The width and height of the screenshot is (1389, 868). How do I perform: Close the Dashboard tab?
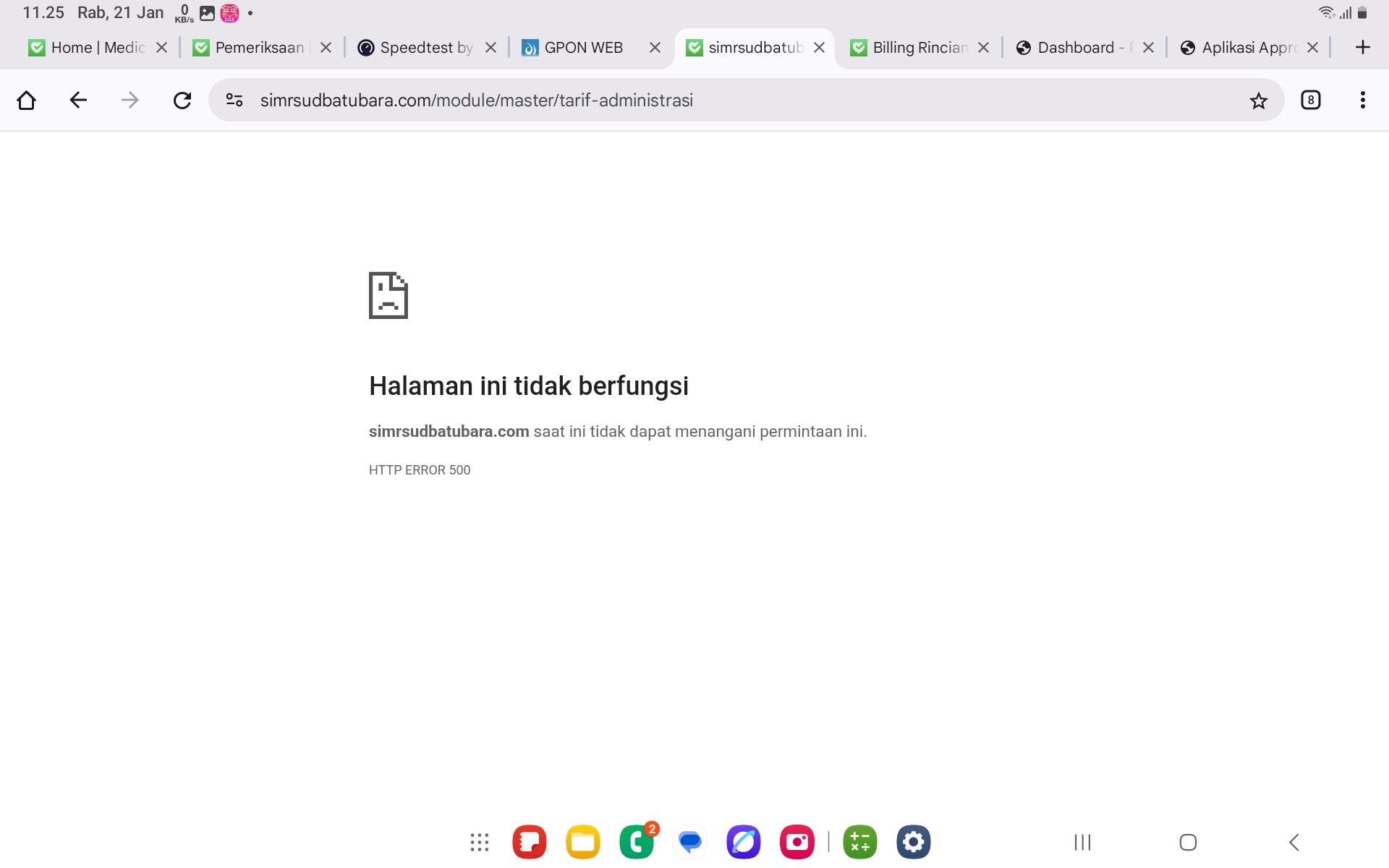(1149, 48)
